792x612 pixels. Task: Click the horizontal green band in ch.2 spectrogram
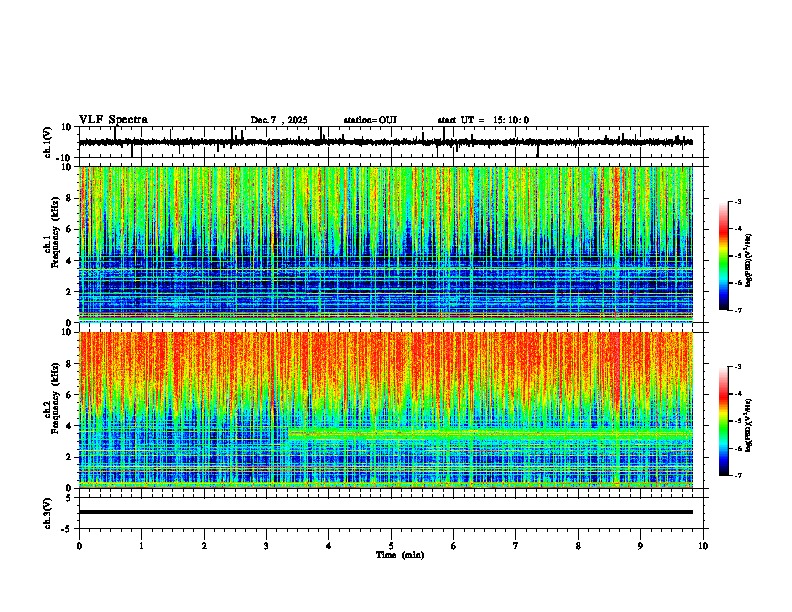[490, 433]
